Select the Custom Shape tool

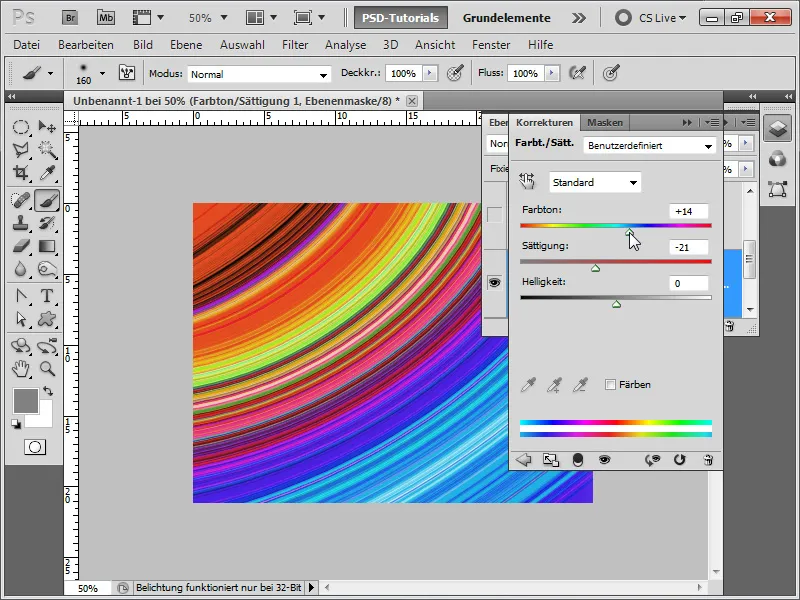[x=47, y=319]
